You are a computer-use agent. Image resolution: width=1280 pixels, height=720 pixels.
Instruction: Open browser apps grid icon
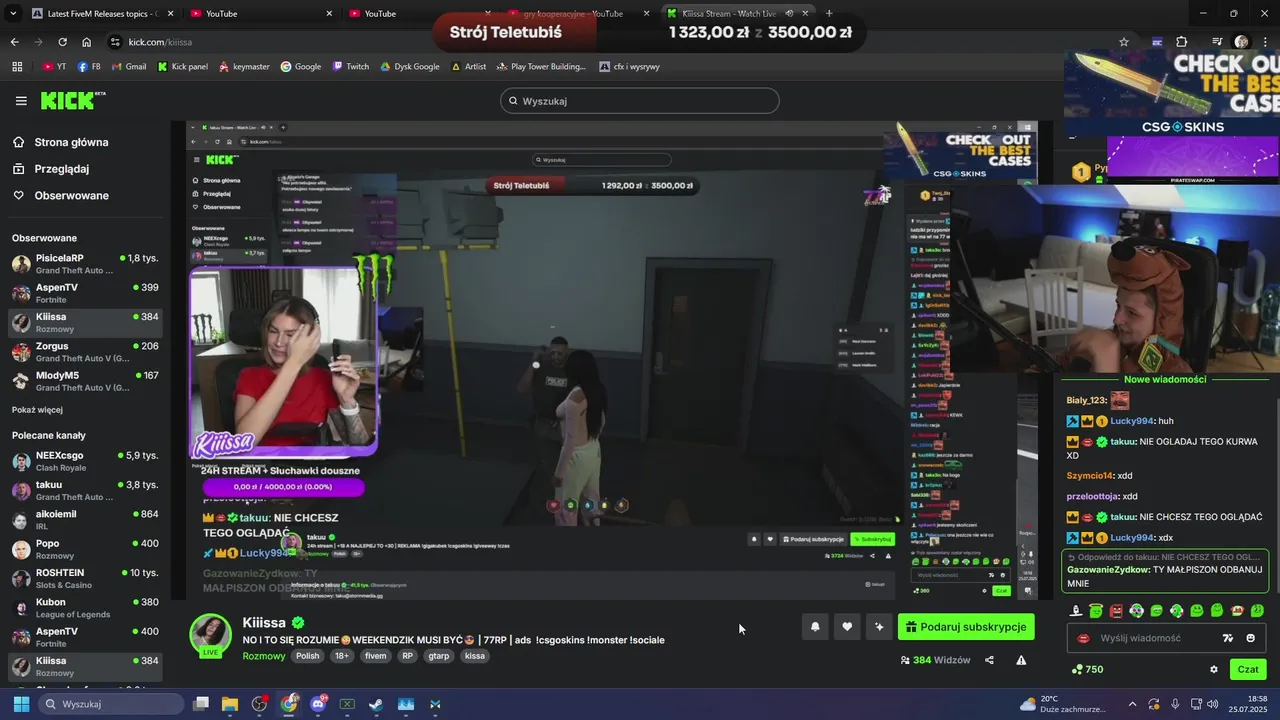click(17, 67)
